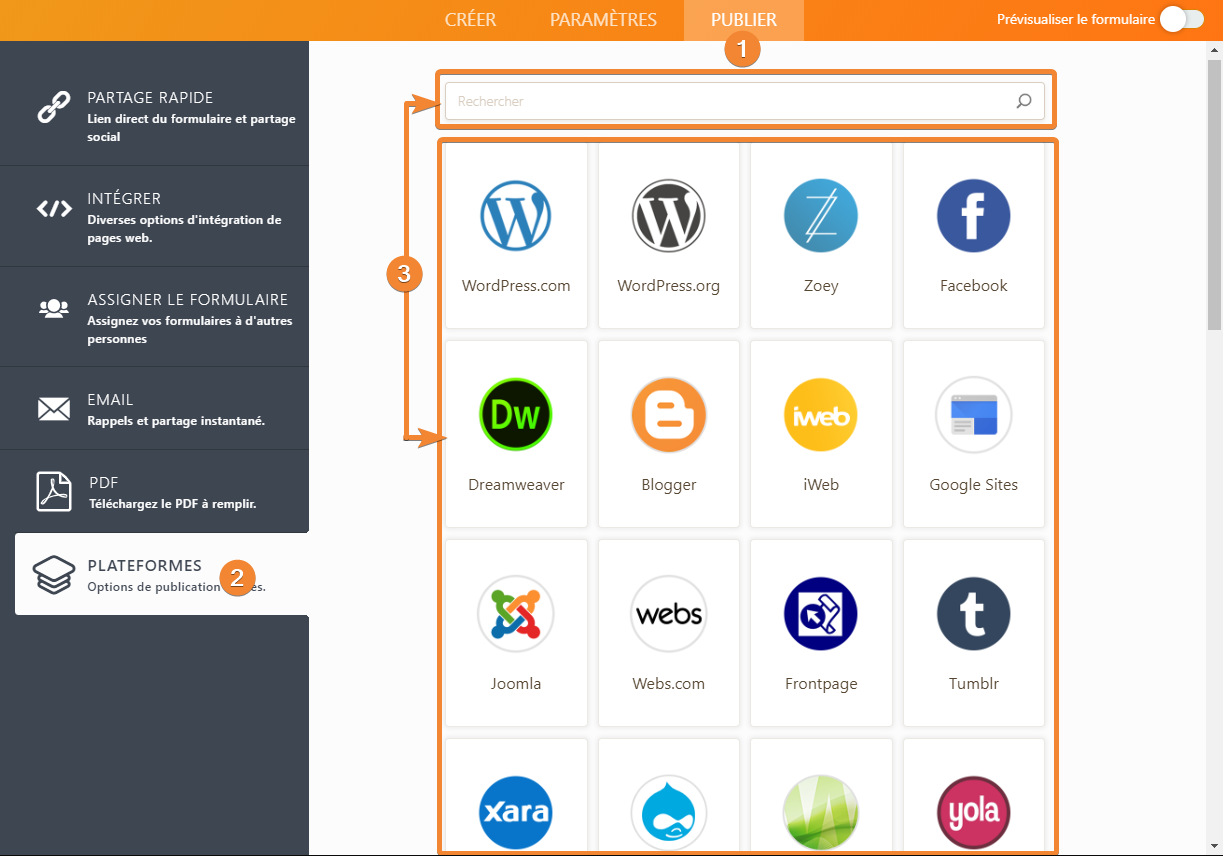
Task: Select the Dreamweaver platform icon
Action: tap(516, 414)
